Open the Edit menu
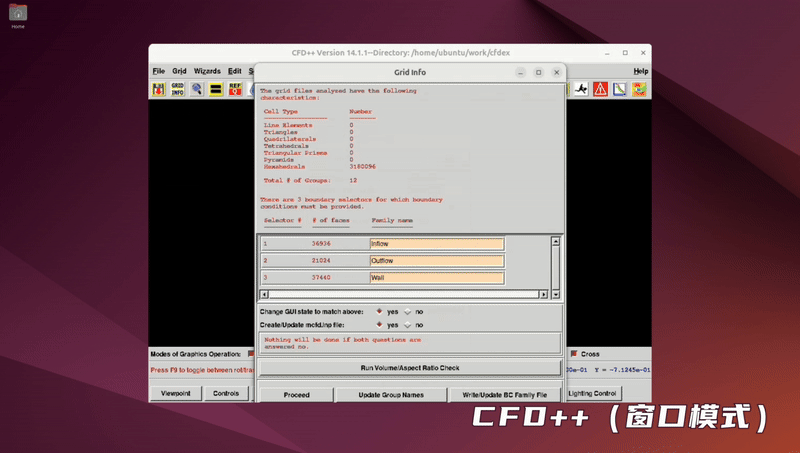 [235, 71]
